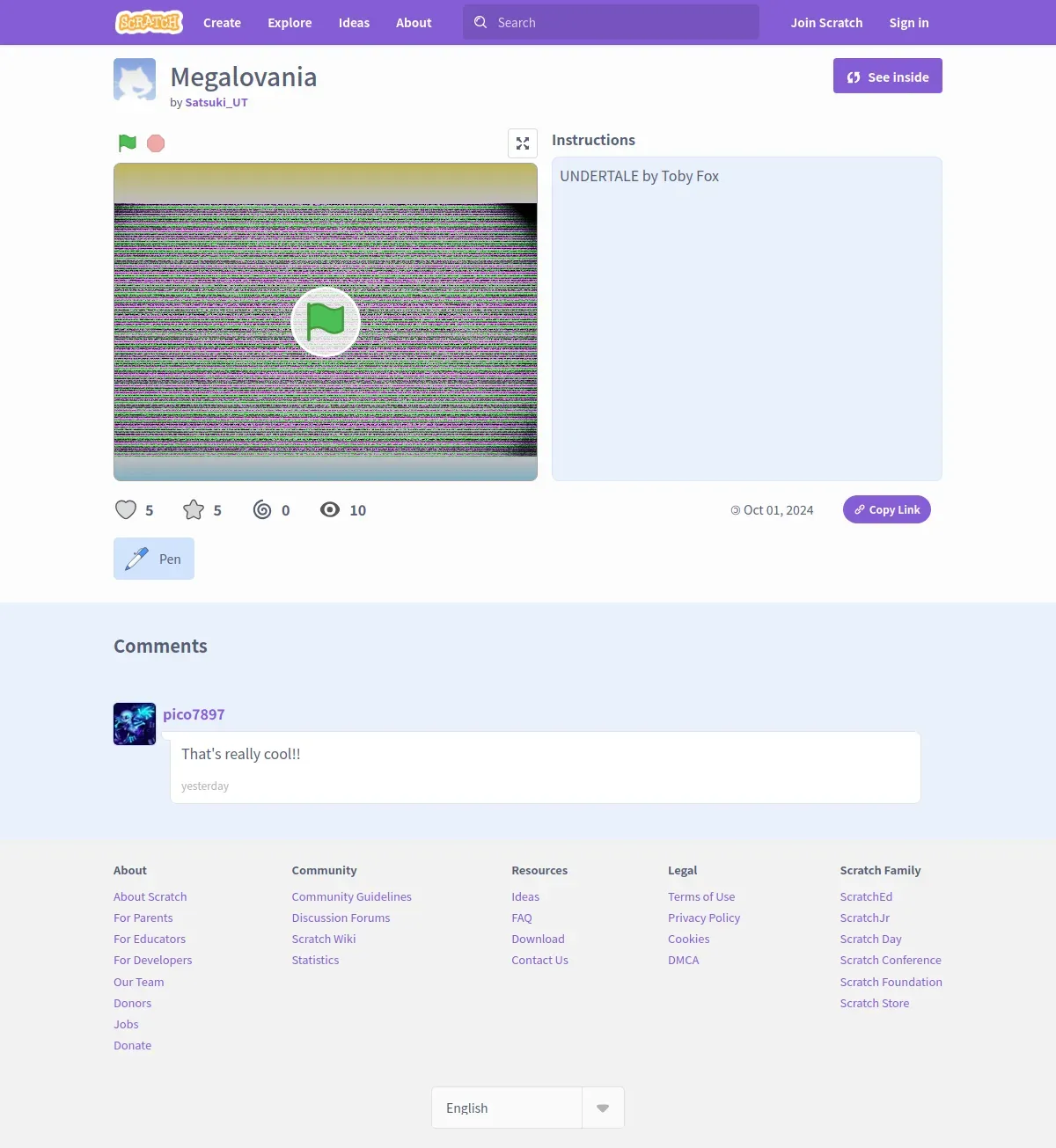Viewport: 1056px width, 1148px height.
Task: Click Sign in in the navbar
Action: [x=909, y=23]
